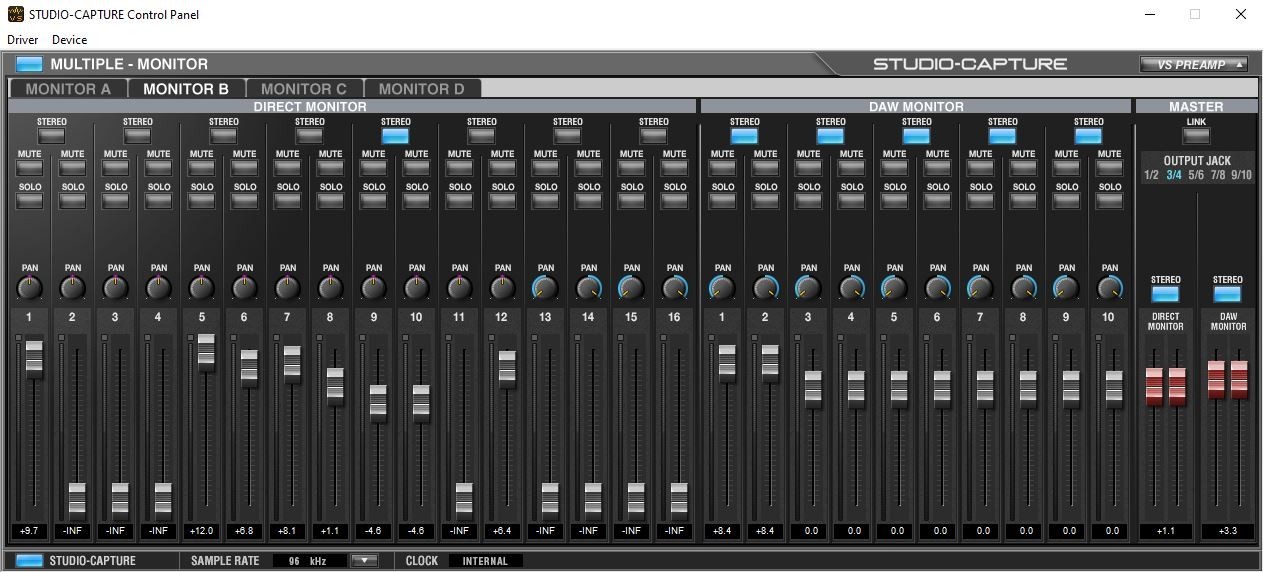Image resolution: width=1263 pixels, height=572 pixels.
Task: Click the pan knob on direct channel 8
Action: [331, 289]
